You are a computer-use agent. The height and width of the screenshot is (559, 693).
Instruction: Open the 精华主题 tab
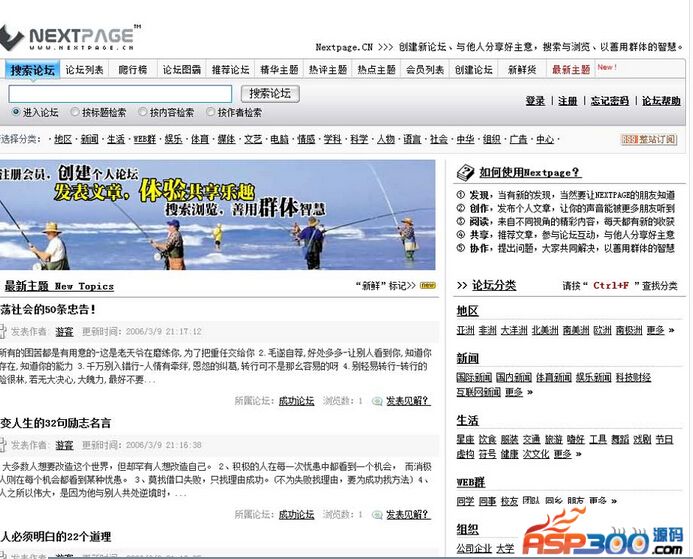click(279, 70)
